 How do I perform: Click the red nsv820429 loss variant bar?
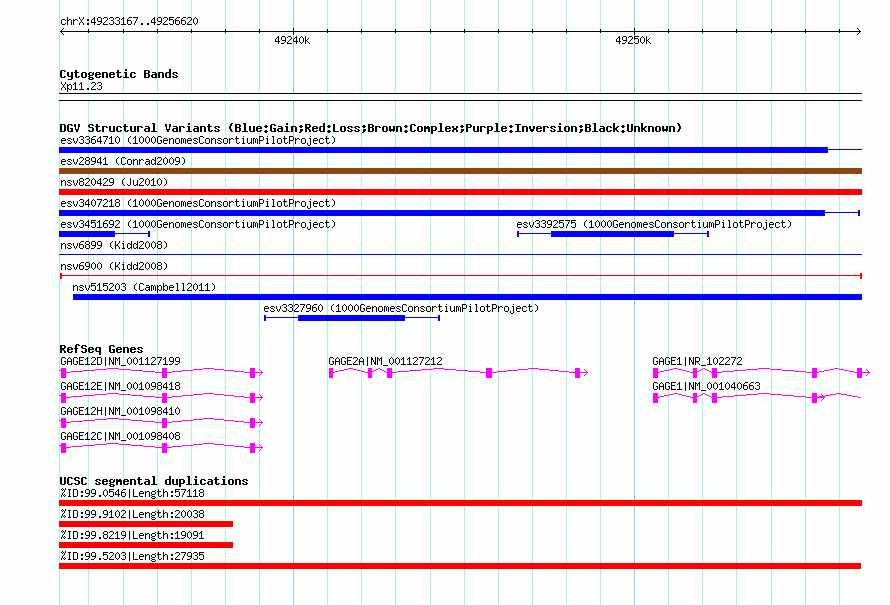460,192
